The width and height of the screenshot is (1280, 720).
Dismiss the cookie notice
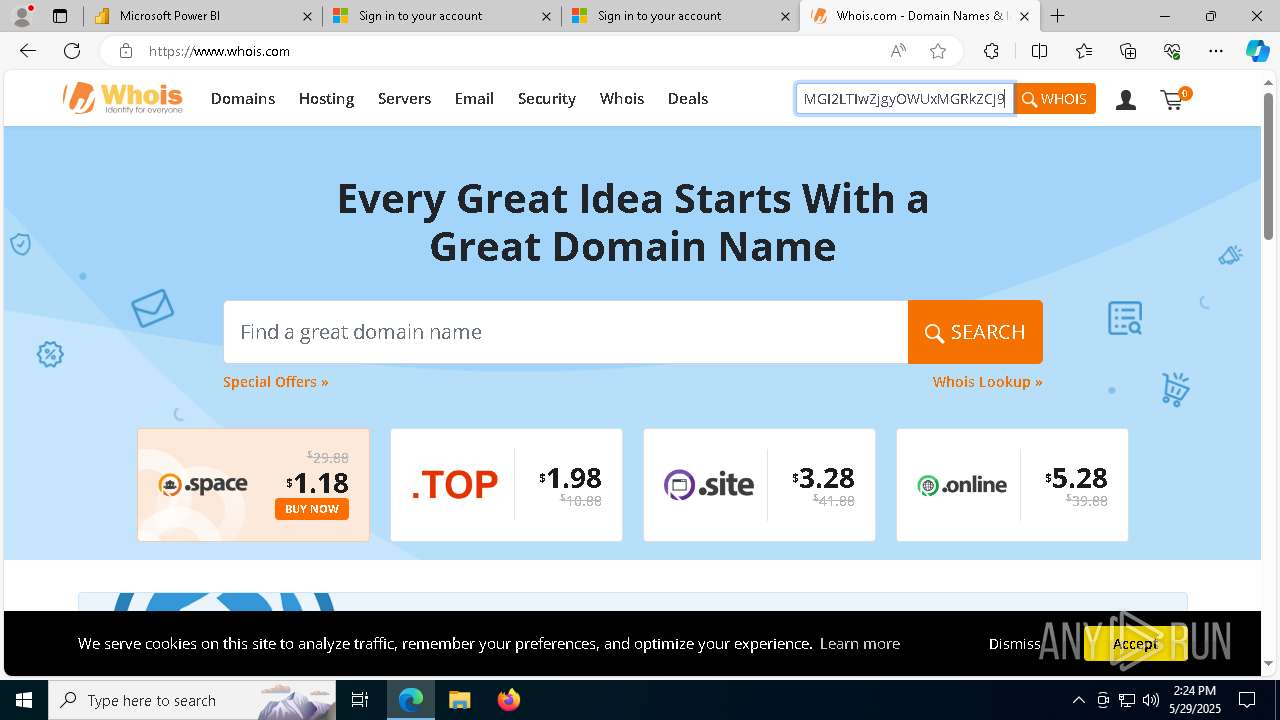(1015, 644)
